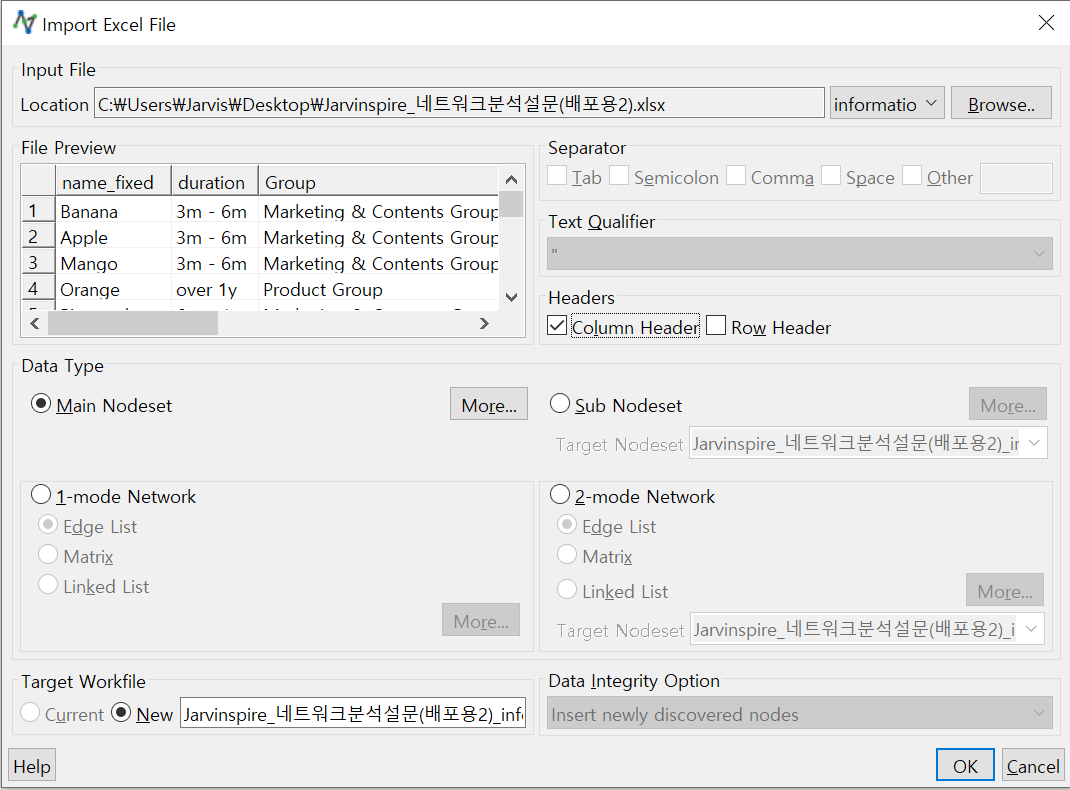Select Edge List under 1-mode Network
The height and width of the screenshot is (790, 1070).
48,525
